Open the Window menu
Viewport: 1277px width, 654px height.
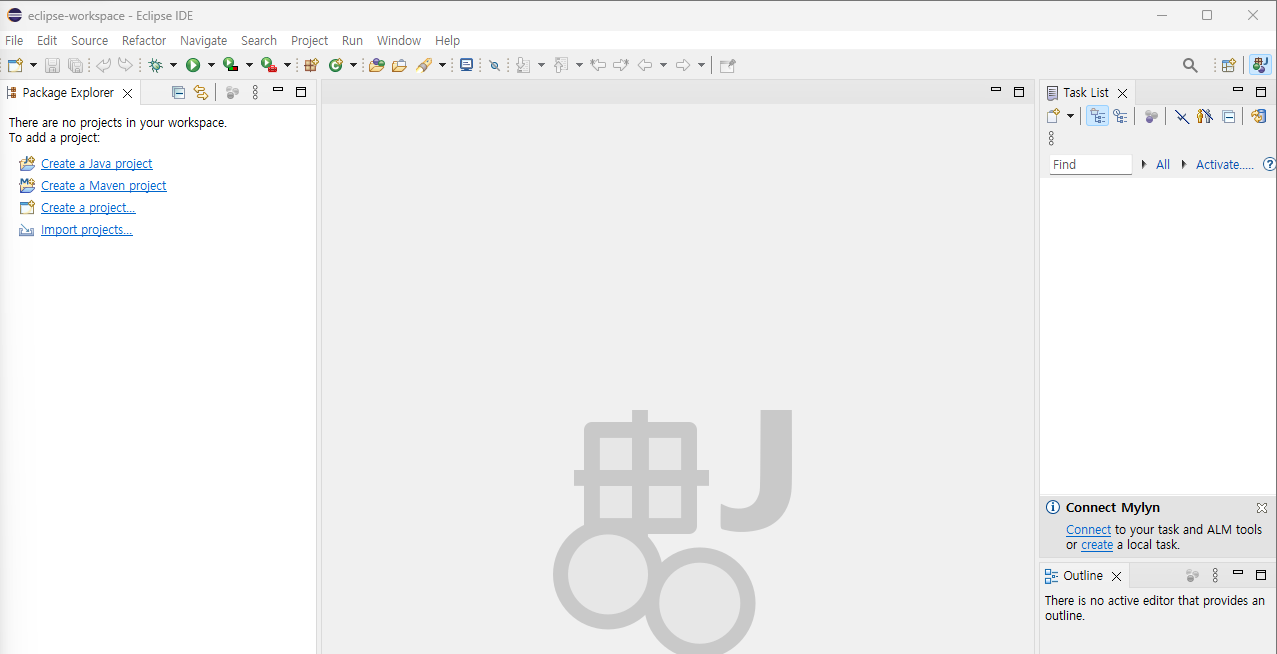(x=398, y=40)
